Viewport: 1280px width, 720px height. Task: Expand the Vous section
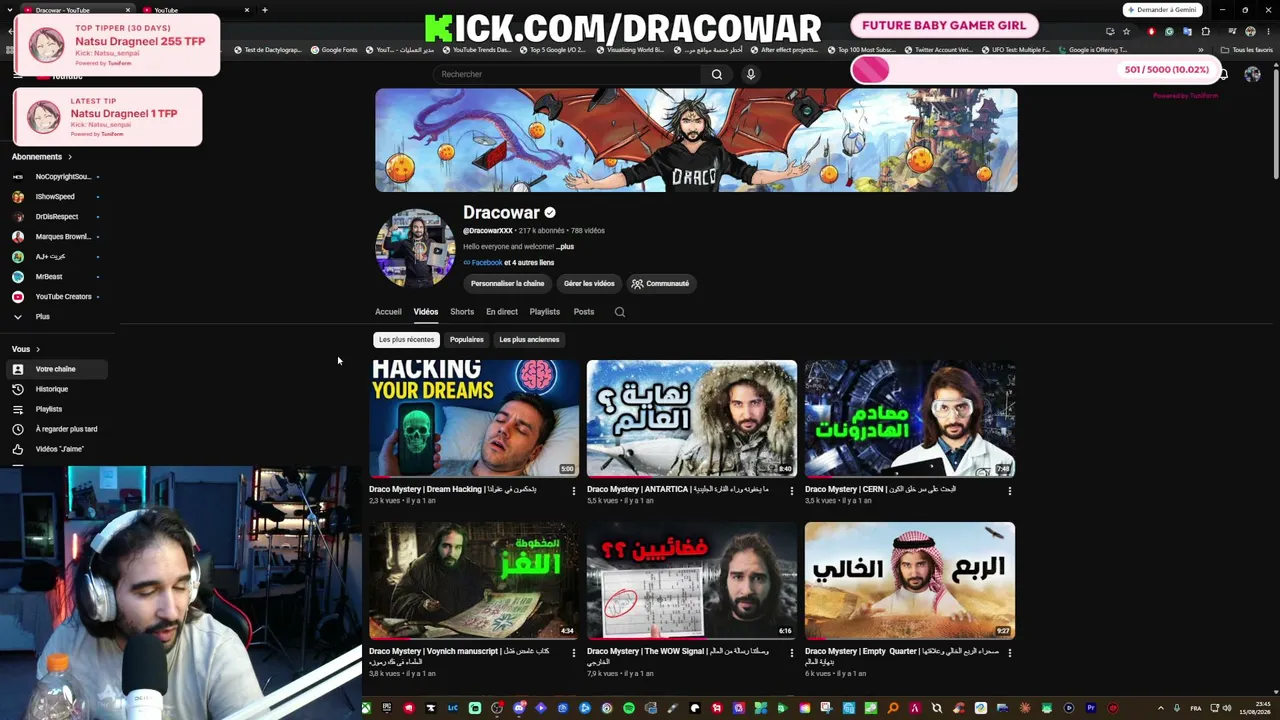[26, 349]
